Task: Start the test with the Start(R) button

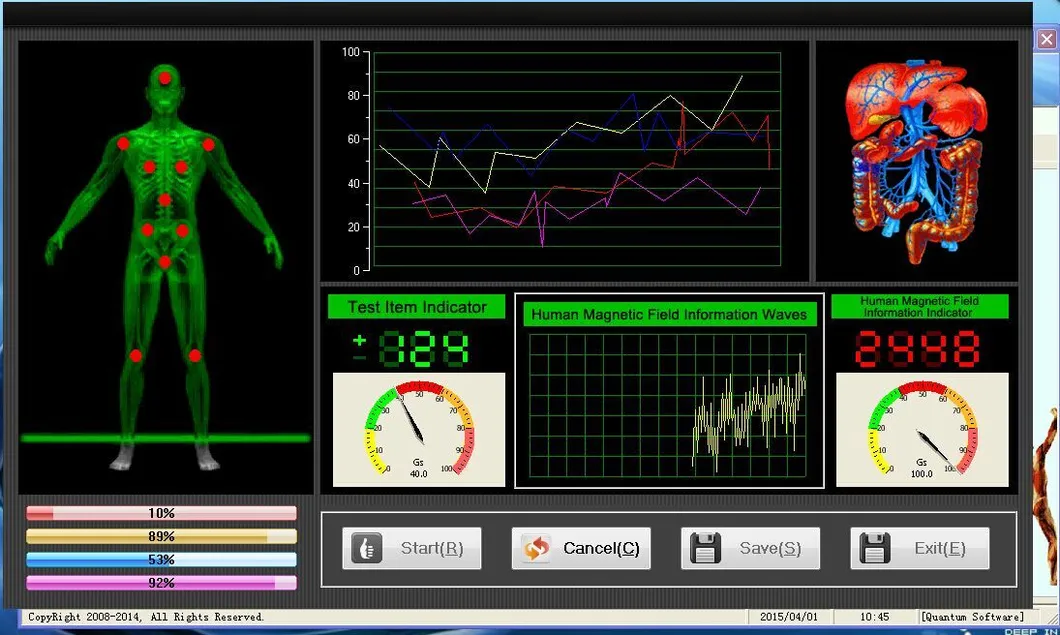Action: click(411, 548)
